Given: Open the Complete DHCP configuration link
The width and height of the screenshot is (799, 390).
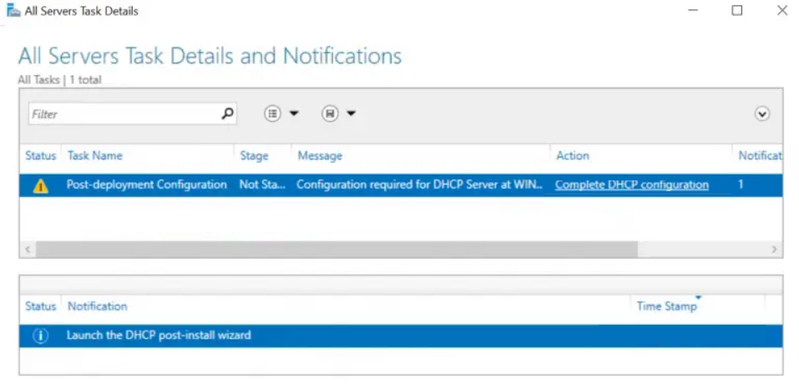Looking at the screenshot, I should (x=632, y=185).
